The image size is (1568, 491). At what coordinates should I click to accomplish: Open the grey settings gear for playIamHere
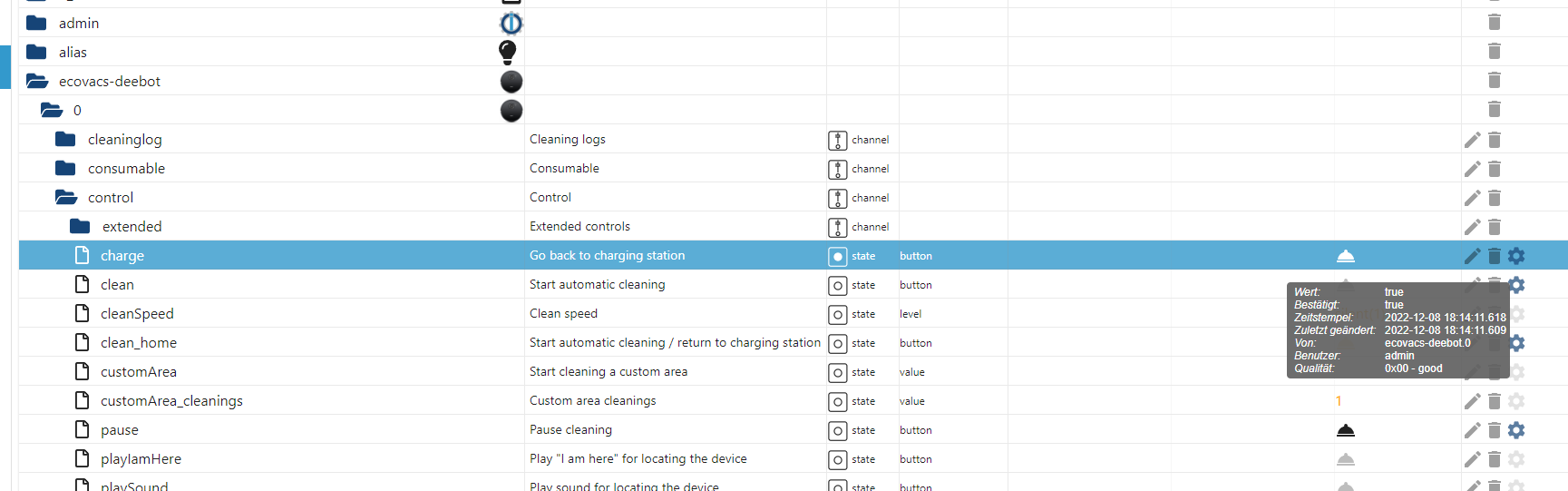click(x=1516, y=459)
